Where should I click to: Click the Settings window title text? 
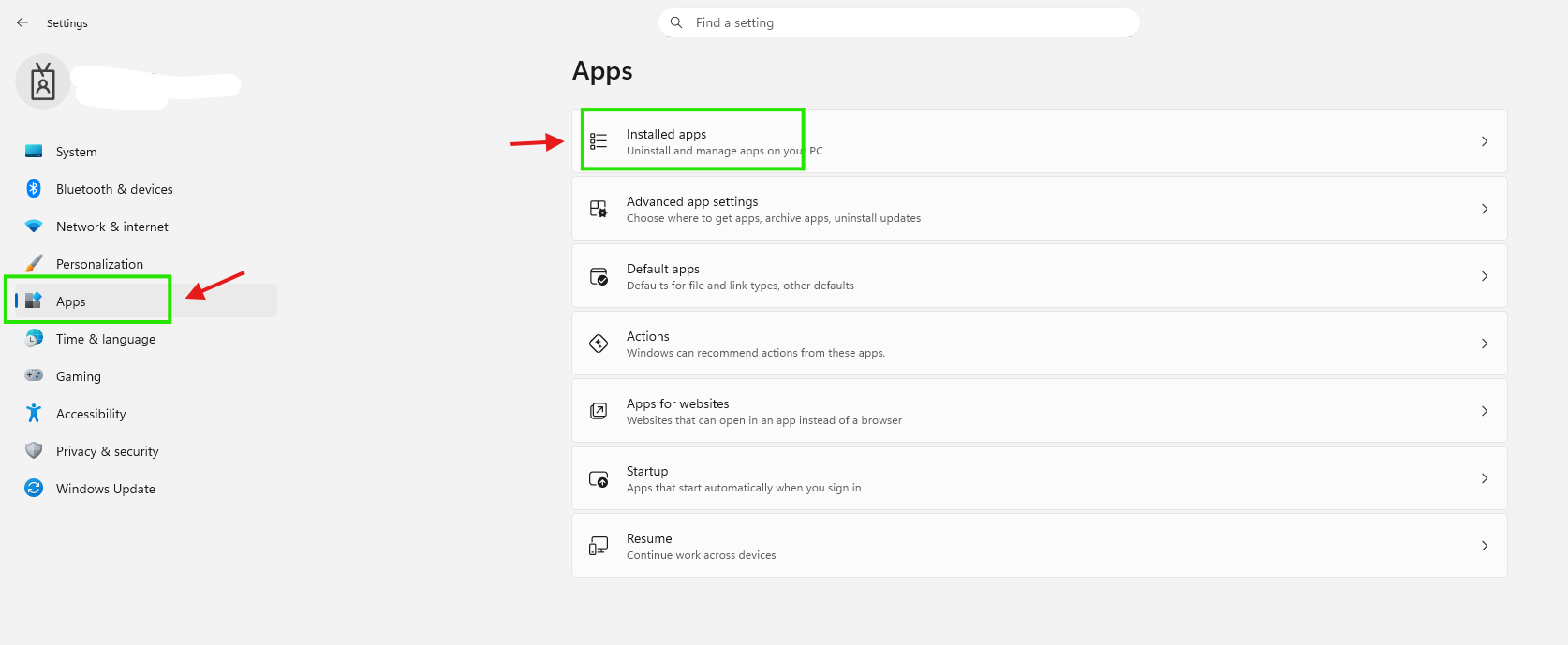click(x=67, y=23)
